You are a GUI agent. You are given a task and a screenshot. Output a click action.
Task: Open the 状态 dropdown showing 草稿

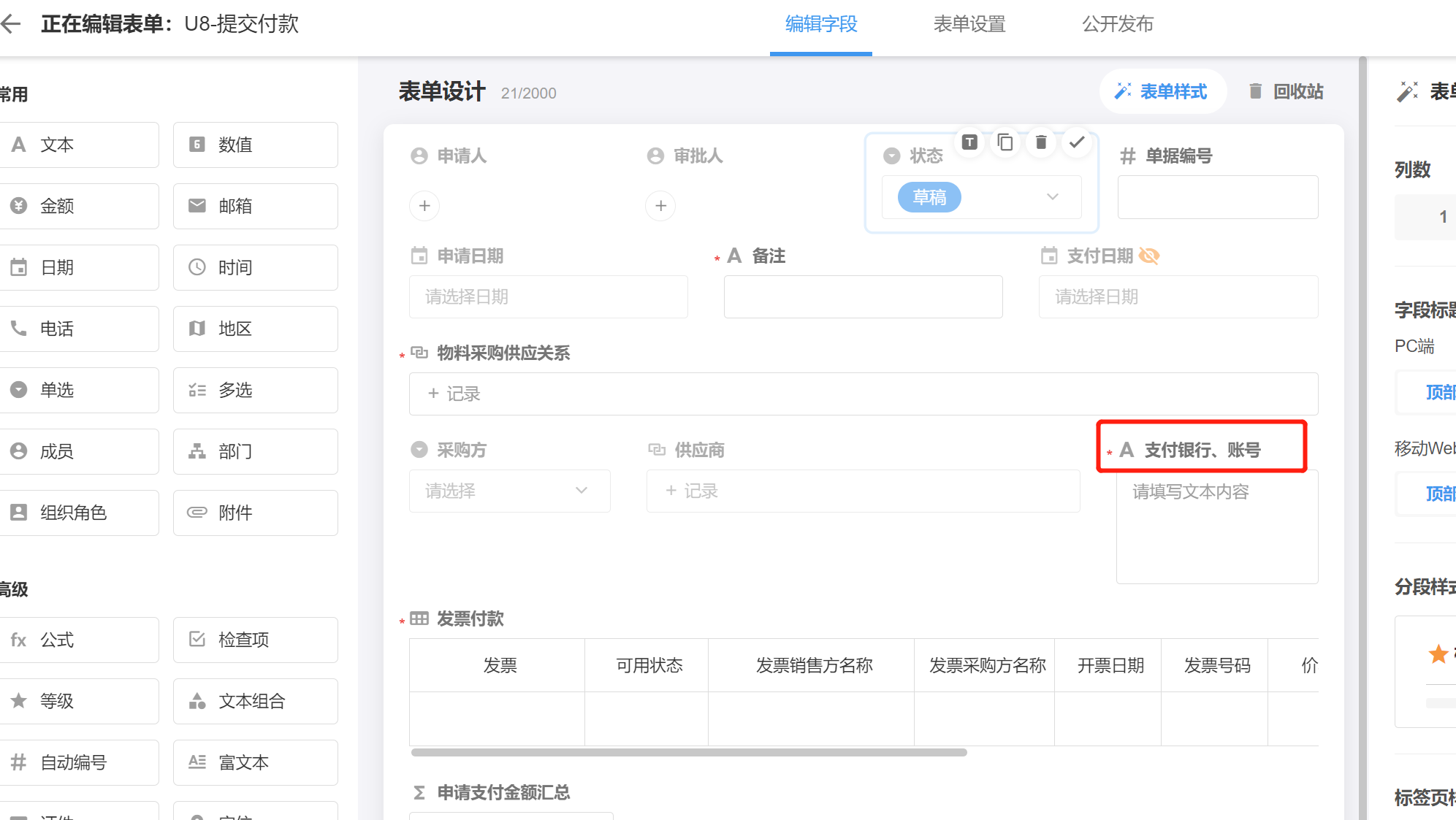tap(1052, 197)
